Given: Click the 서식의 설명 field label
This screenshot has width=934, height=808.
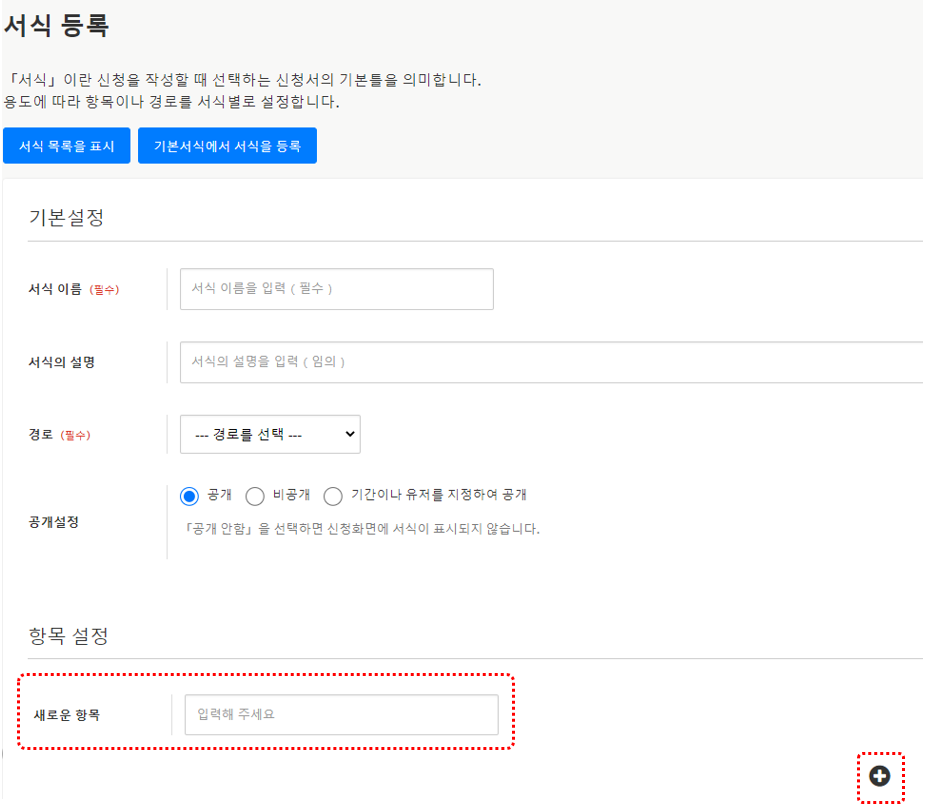Looking at the screenshot, I should tap(62, 362).
